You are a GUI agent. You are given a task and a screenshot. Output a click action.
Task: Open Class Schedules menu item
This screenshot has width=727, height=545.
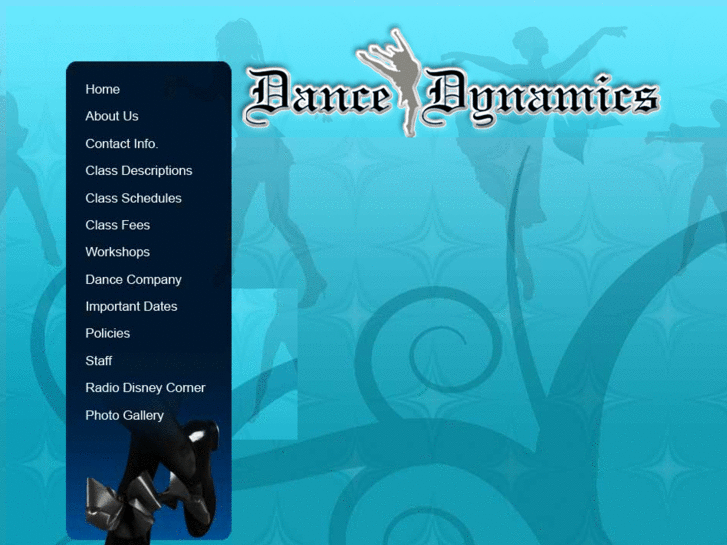pyautogui.click(x=134, y=198)
